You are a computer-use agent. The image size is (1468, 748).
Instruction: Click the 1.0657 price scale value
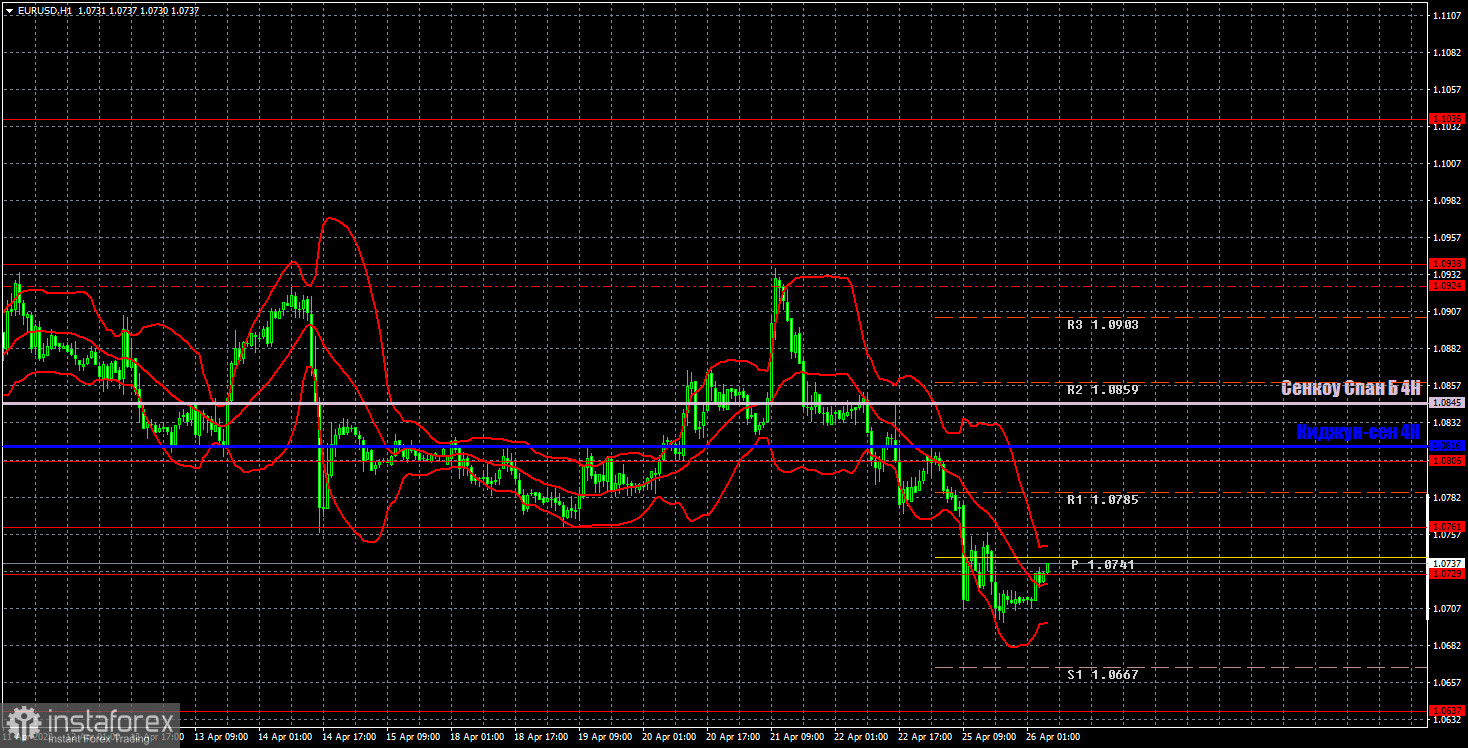click(1447, 682)
